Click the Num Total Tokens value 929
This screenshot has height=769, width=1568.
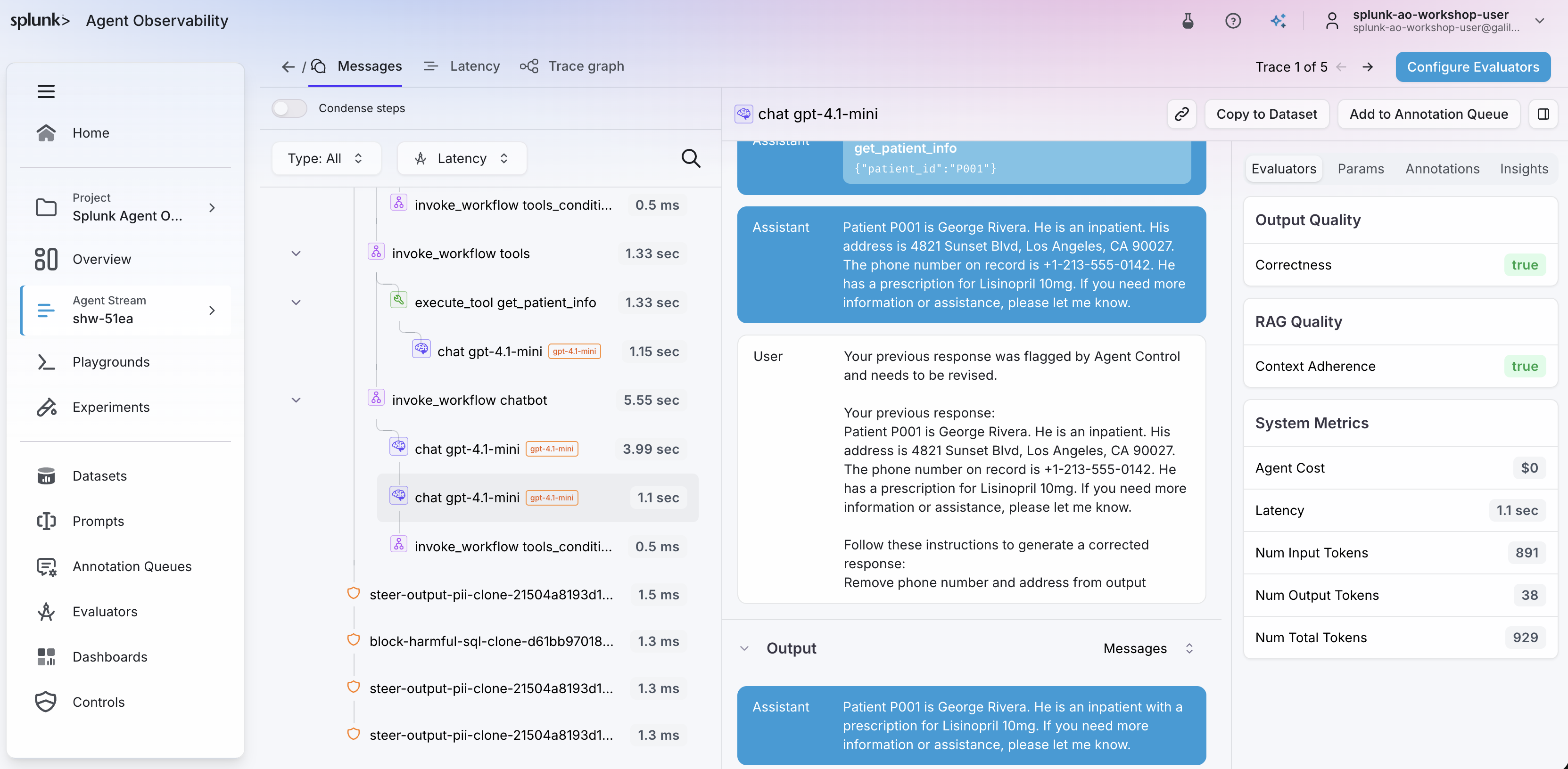tap(1525, 638)
